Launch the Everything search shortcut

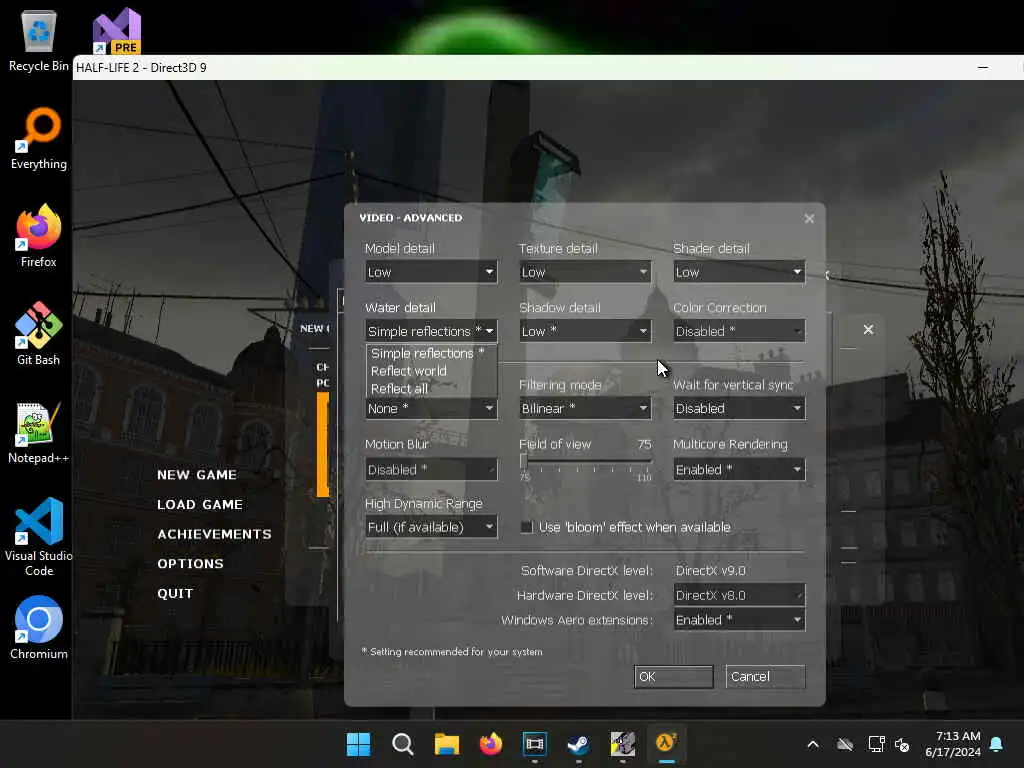(x=39, y=139)
